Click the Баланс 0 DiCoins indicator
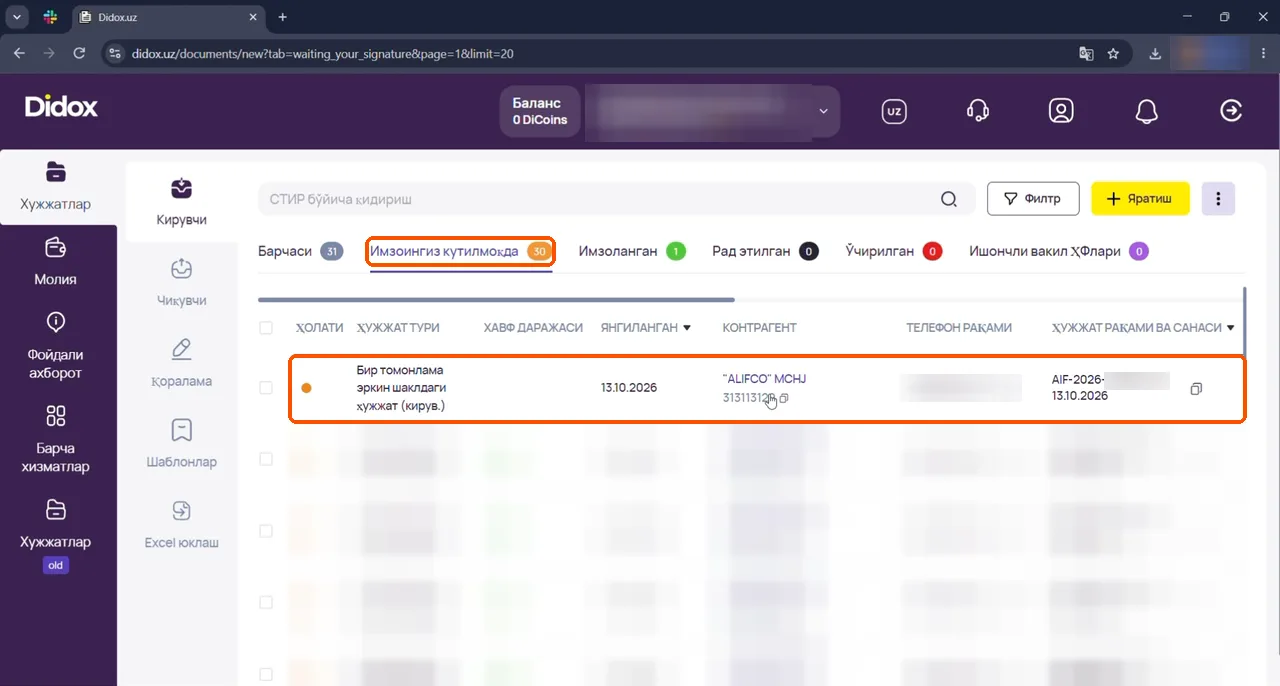 539,111
